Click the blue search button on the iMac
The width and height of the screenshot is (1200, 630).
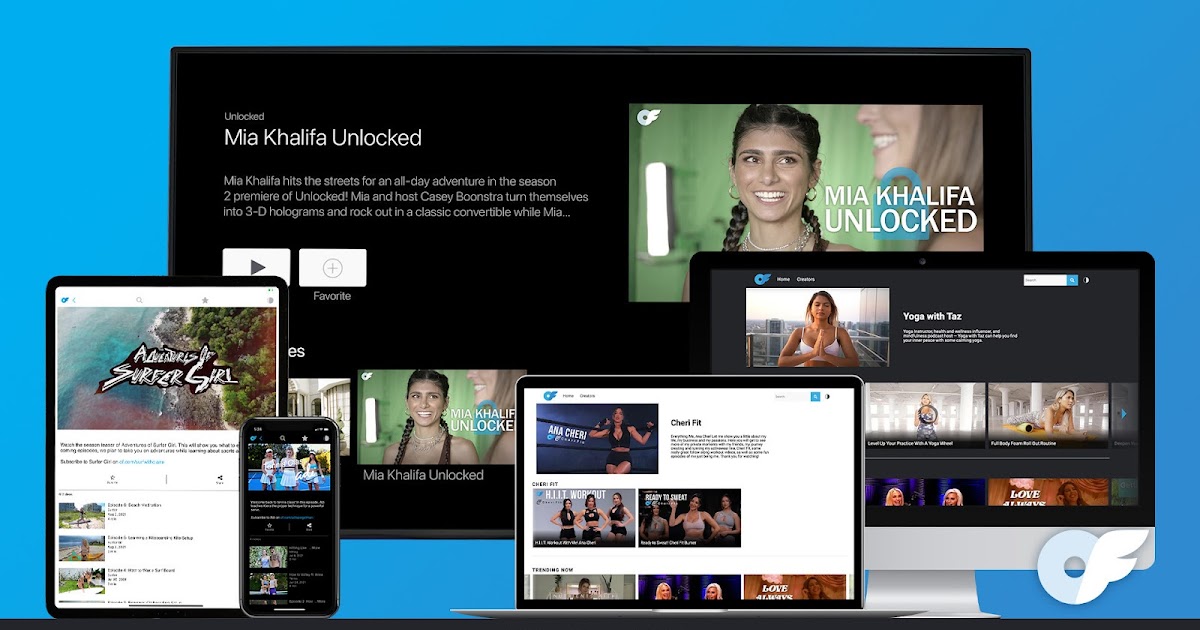1073,280
